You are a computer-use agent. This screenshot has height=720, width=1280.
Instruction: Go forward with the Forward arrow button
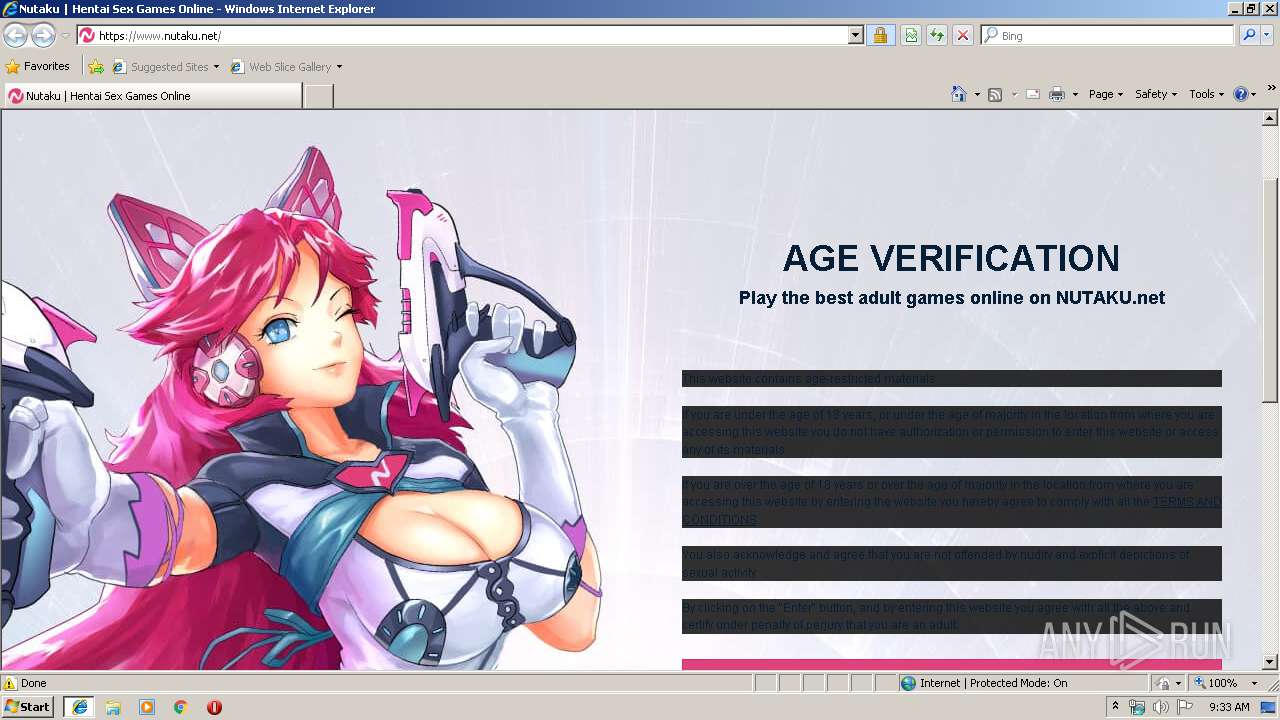click(43, 35)
